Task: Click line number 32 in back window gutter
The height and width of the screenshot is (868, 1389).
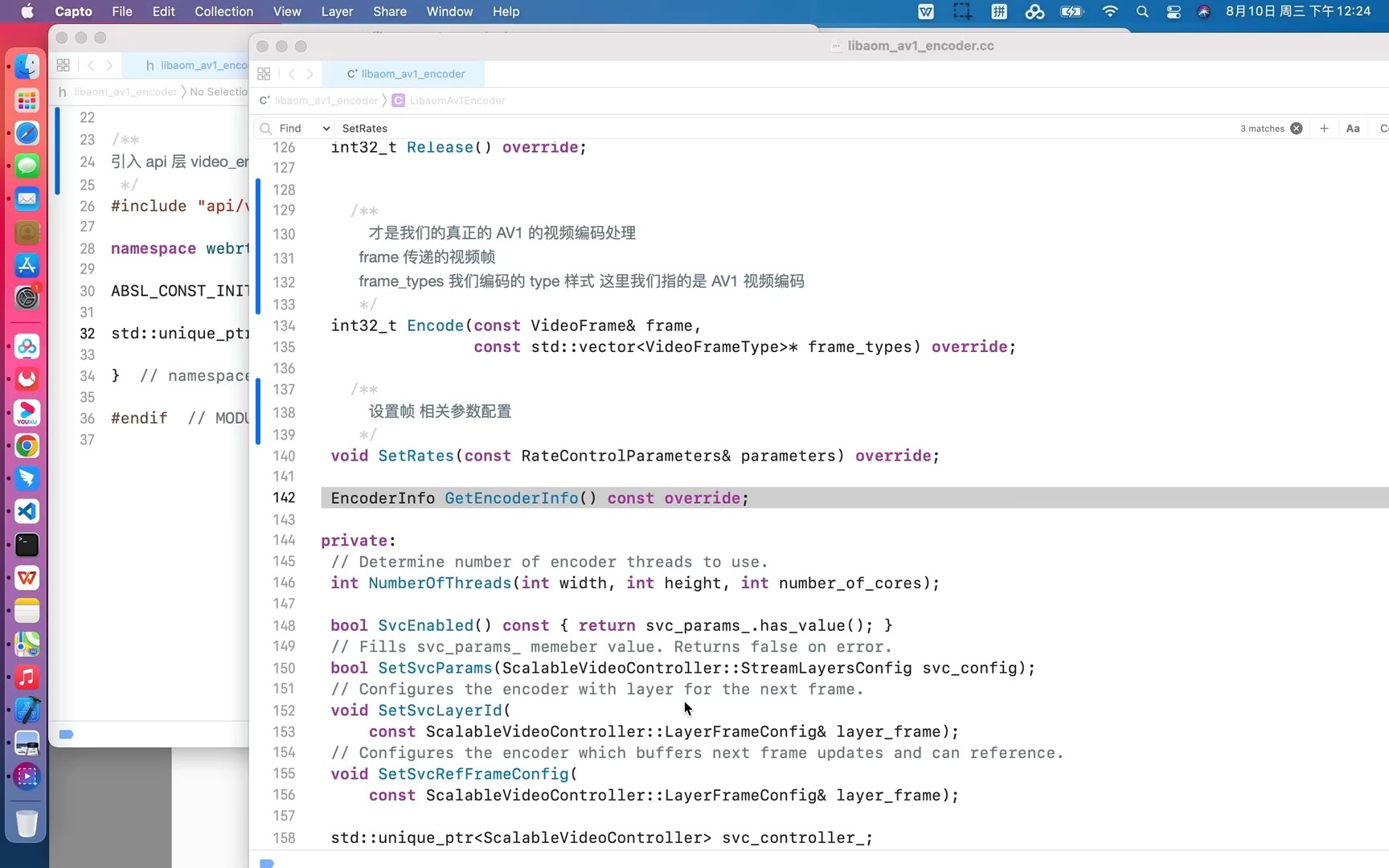Action: [87, 334]
